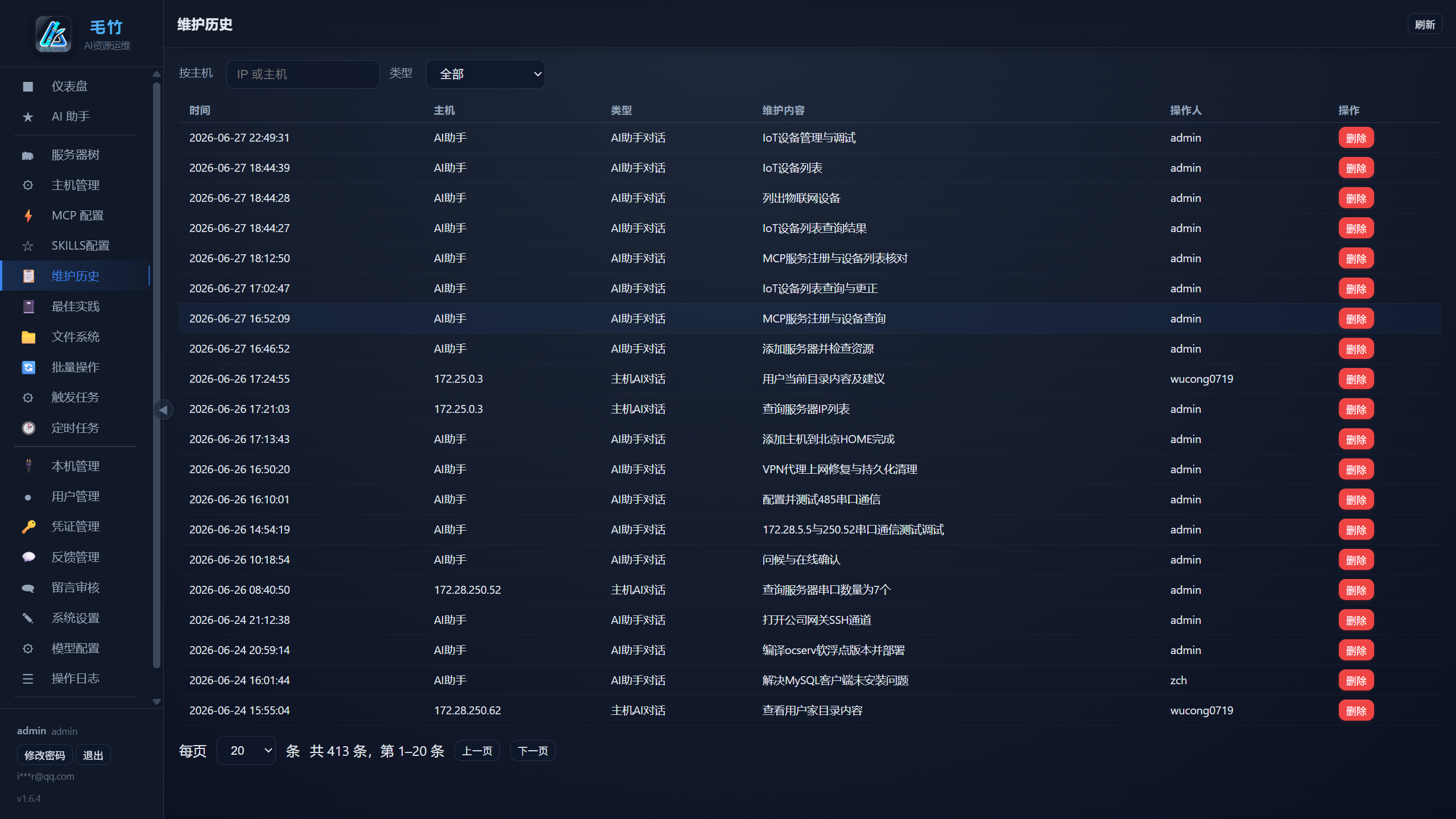Focus the IP 或主机 filter input
Image resolution: width=1456 pixels, height=819 pixels.
[x=303, y=75]
